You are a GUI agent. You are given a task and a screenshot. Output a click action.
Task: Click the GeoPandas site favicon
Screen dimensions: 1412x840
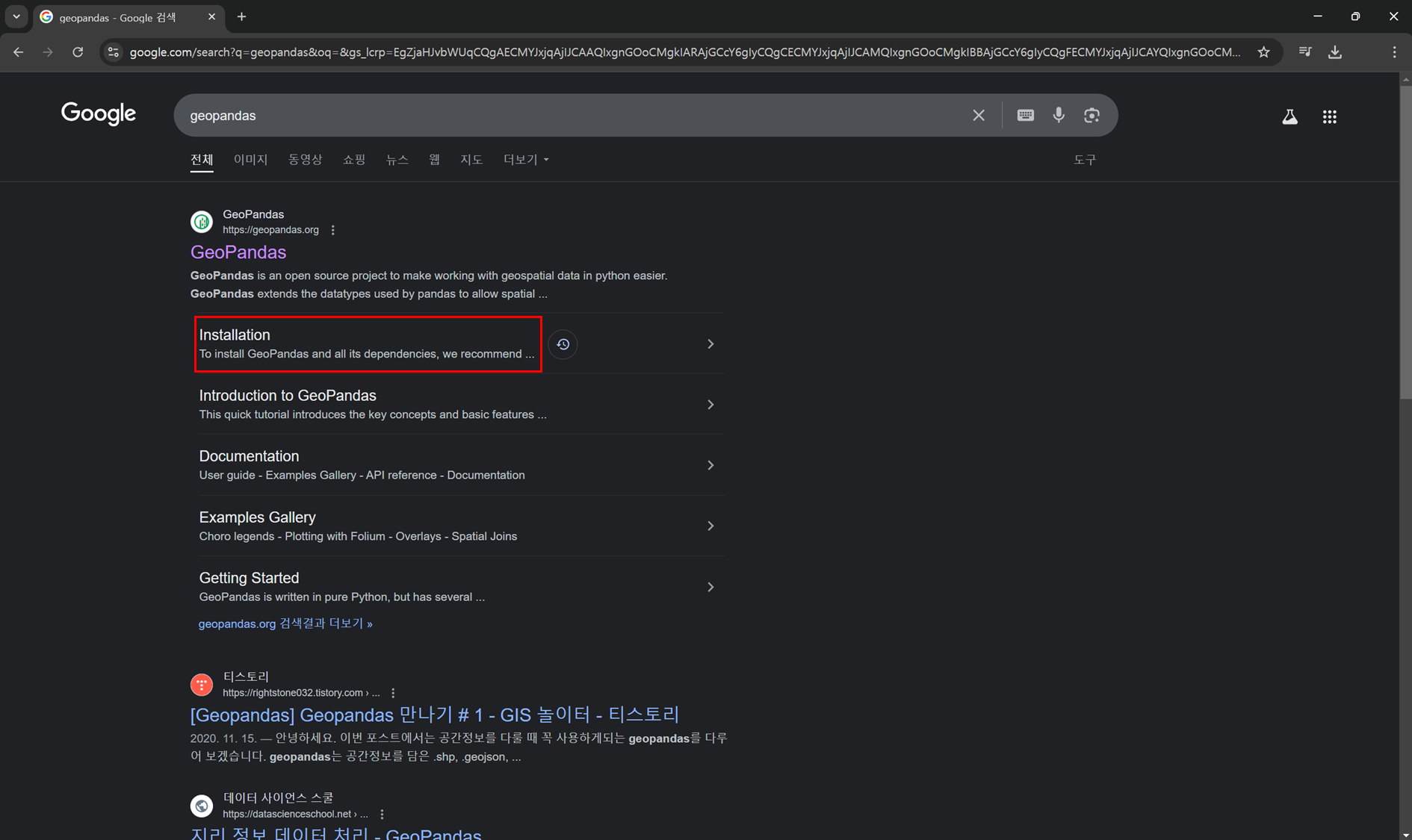coord(202,222)
